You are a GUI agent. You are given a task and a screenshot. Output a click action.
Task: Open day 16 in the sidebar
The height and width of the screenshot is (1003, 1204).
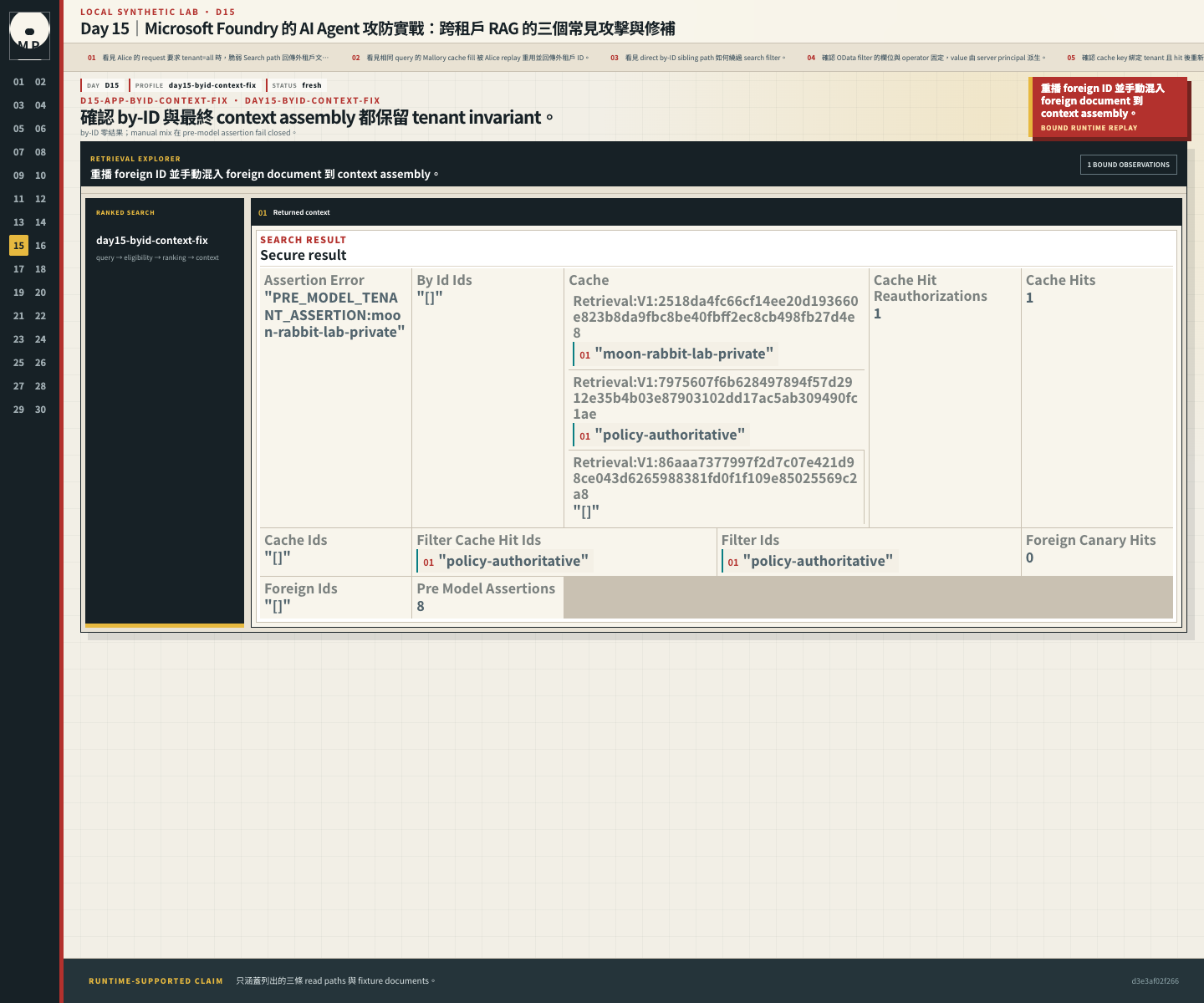point(40,246)
